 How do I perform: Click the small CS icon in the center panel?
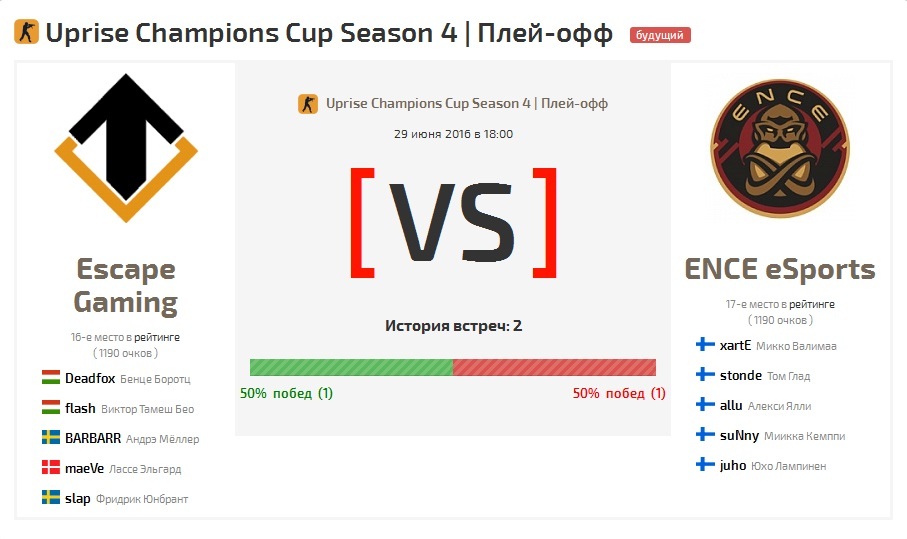click(308, 103)
